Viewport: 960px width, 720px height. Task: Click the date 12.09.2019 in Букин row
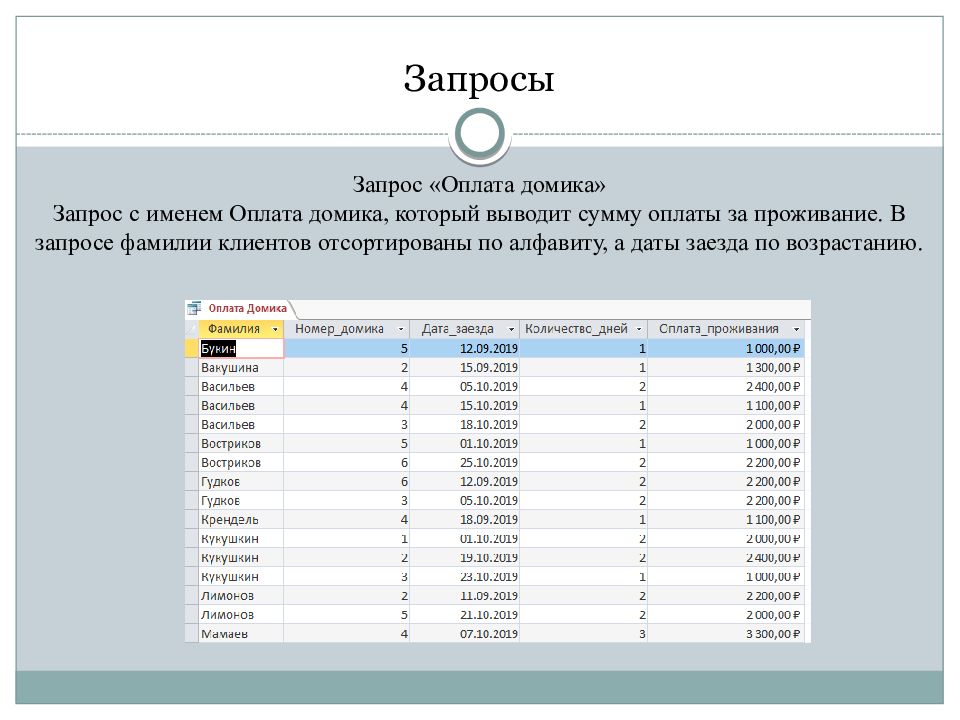(464, 348)
